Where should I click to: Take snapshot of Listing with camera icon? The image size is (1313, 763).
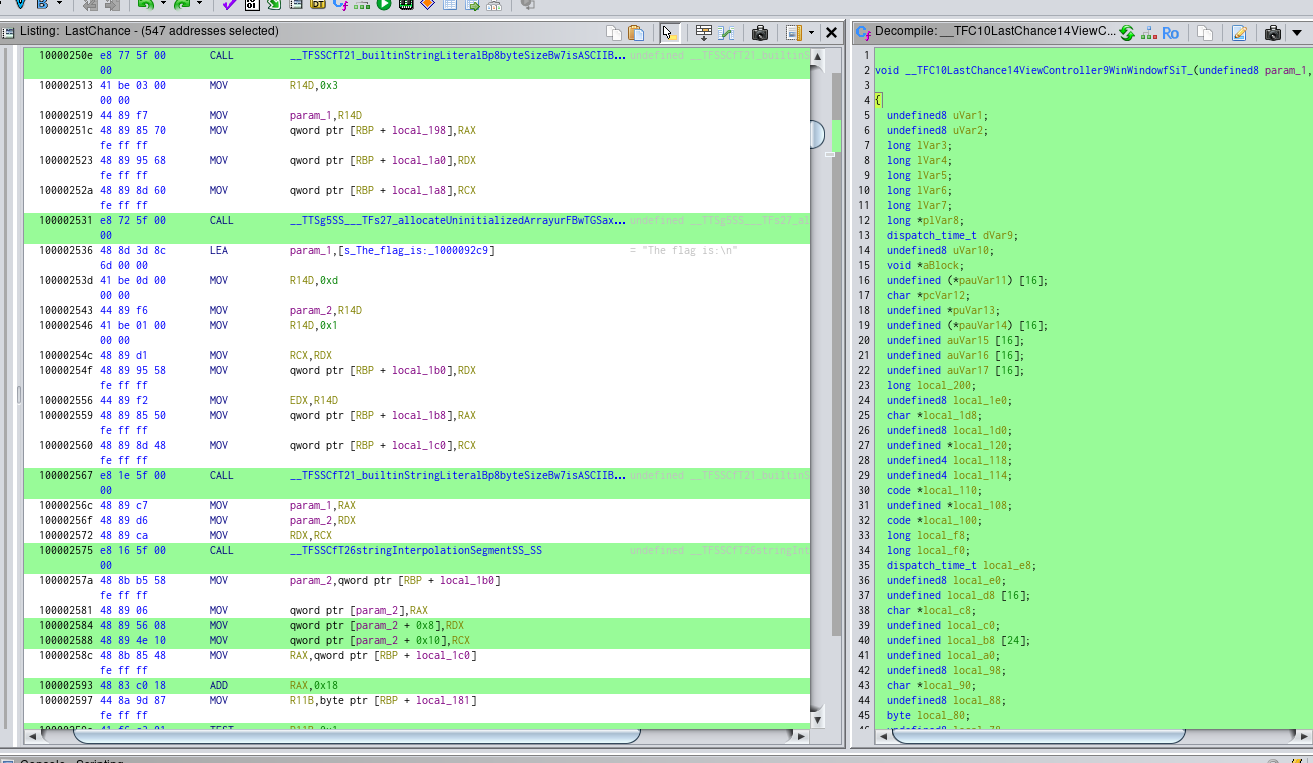[760, 32]
